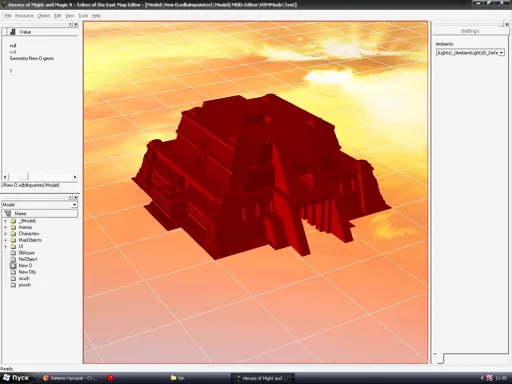Viewport: 512px width, 384px height.
Task: Click the path field showing New O.xdb#xpointer
Action: 40,185
